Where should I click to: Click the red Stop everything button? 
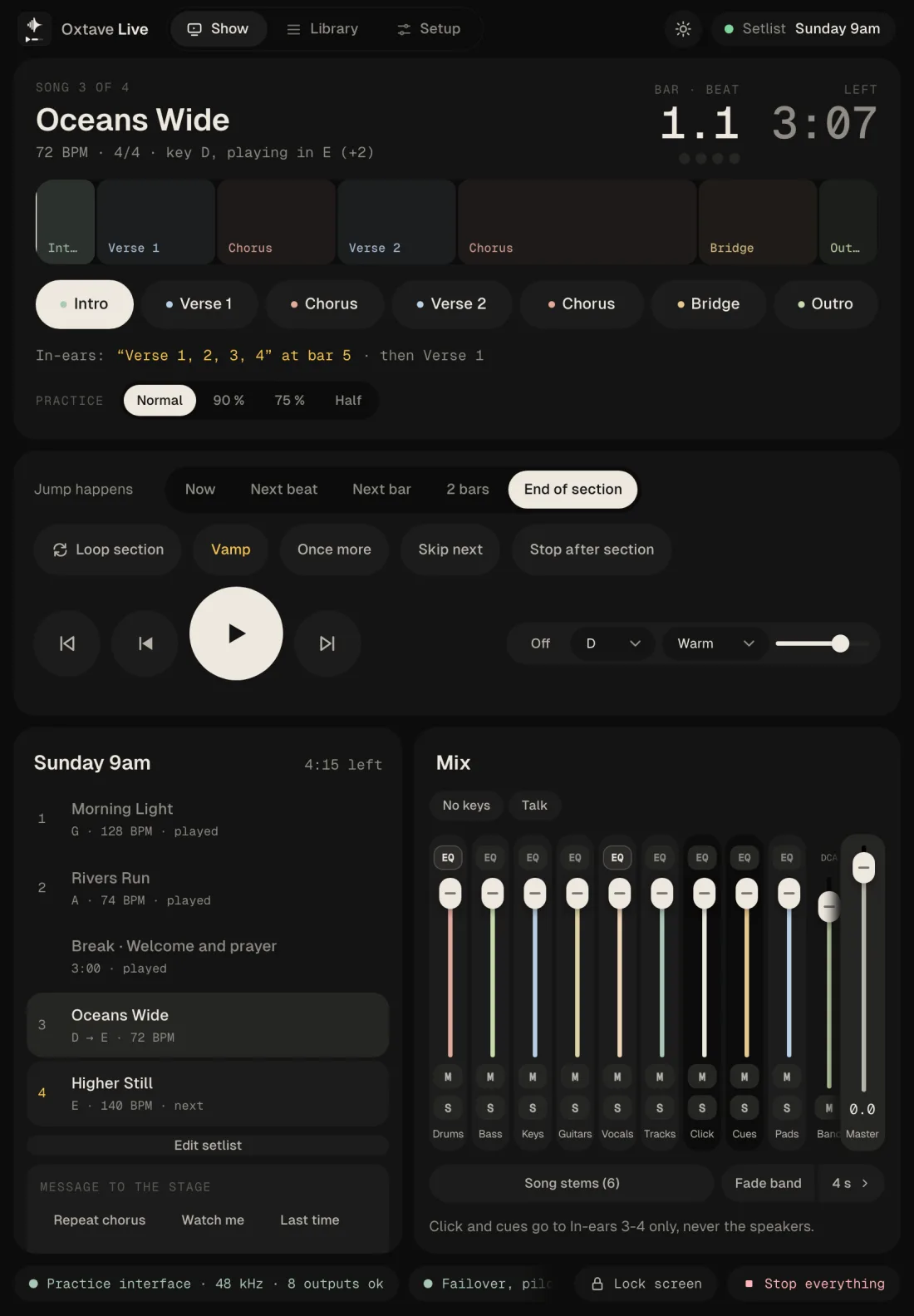[x=813, y=1284]
